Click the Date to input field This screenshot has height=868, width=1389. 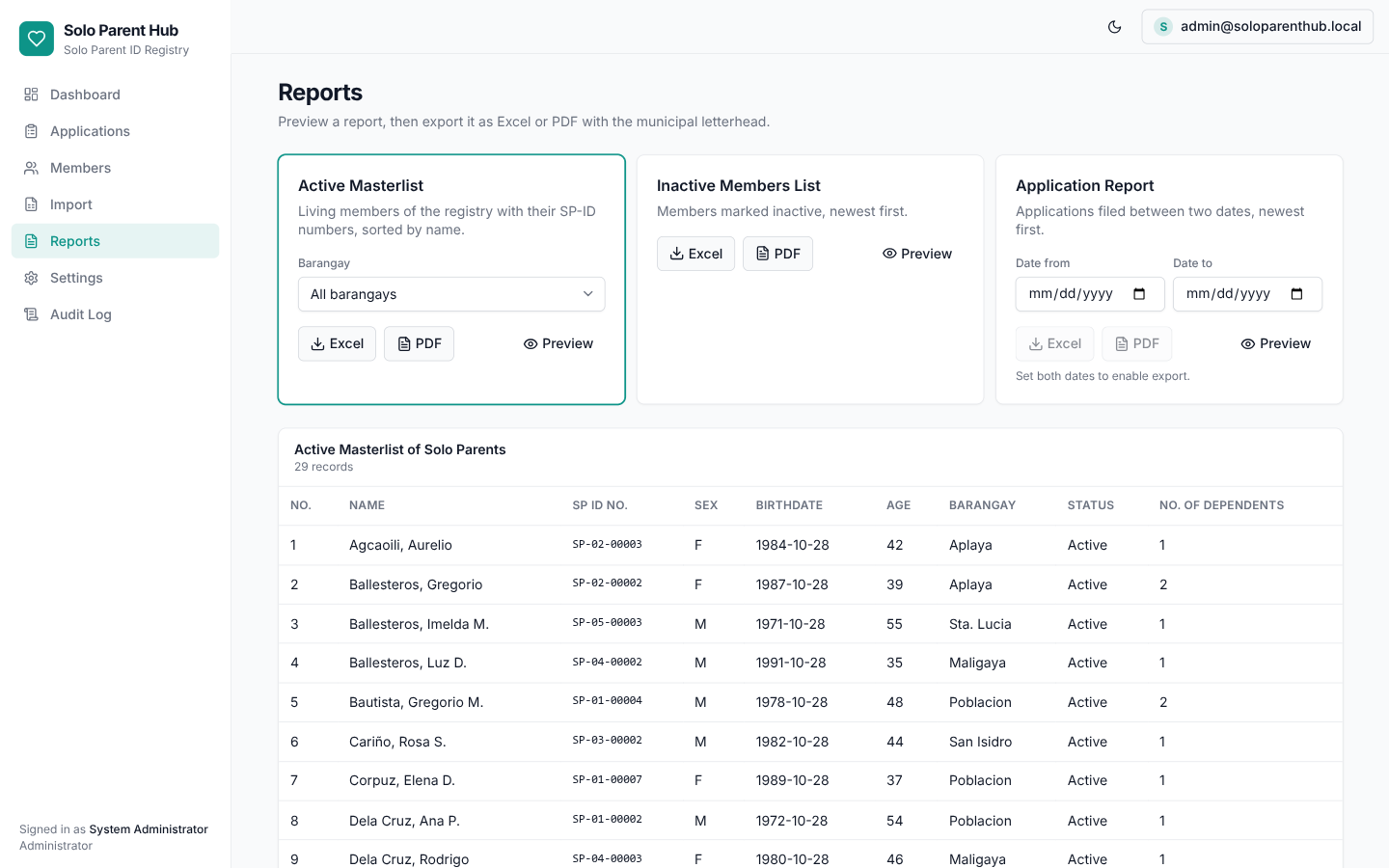pyautogui.click(x=1247, y=294)
